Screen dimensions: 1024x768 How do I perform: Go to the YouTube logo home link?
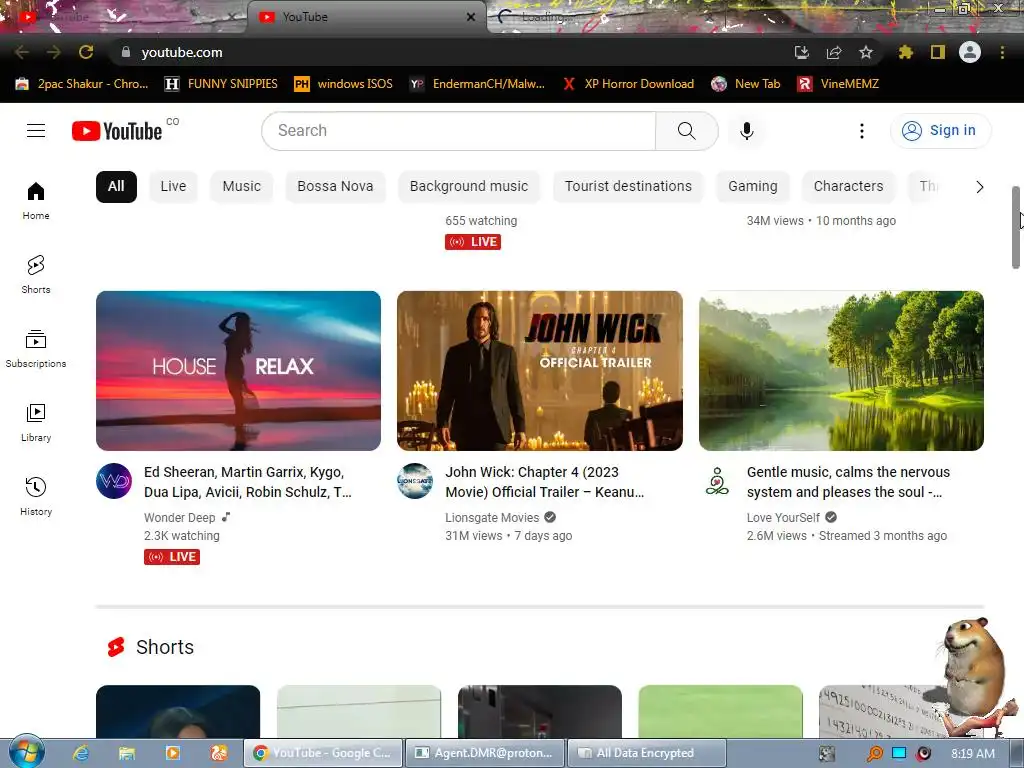pos(117,131)
